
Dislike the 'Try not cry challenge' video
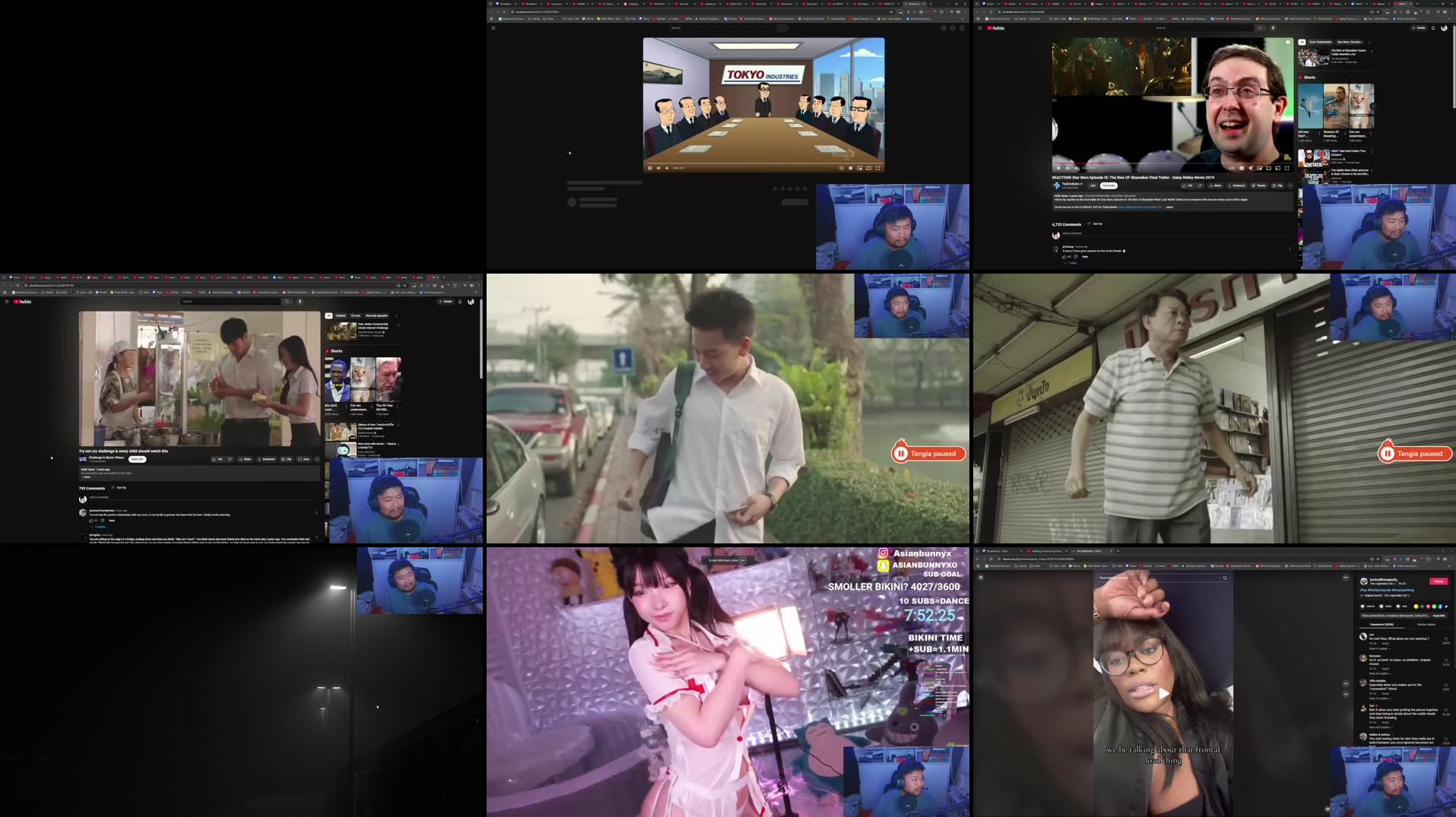230,459
